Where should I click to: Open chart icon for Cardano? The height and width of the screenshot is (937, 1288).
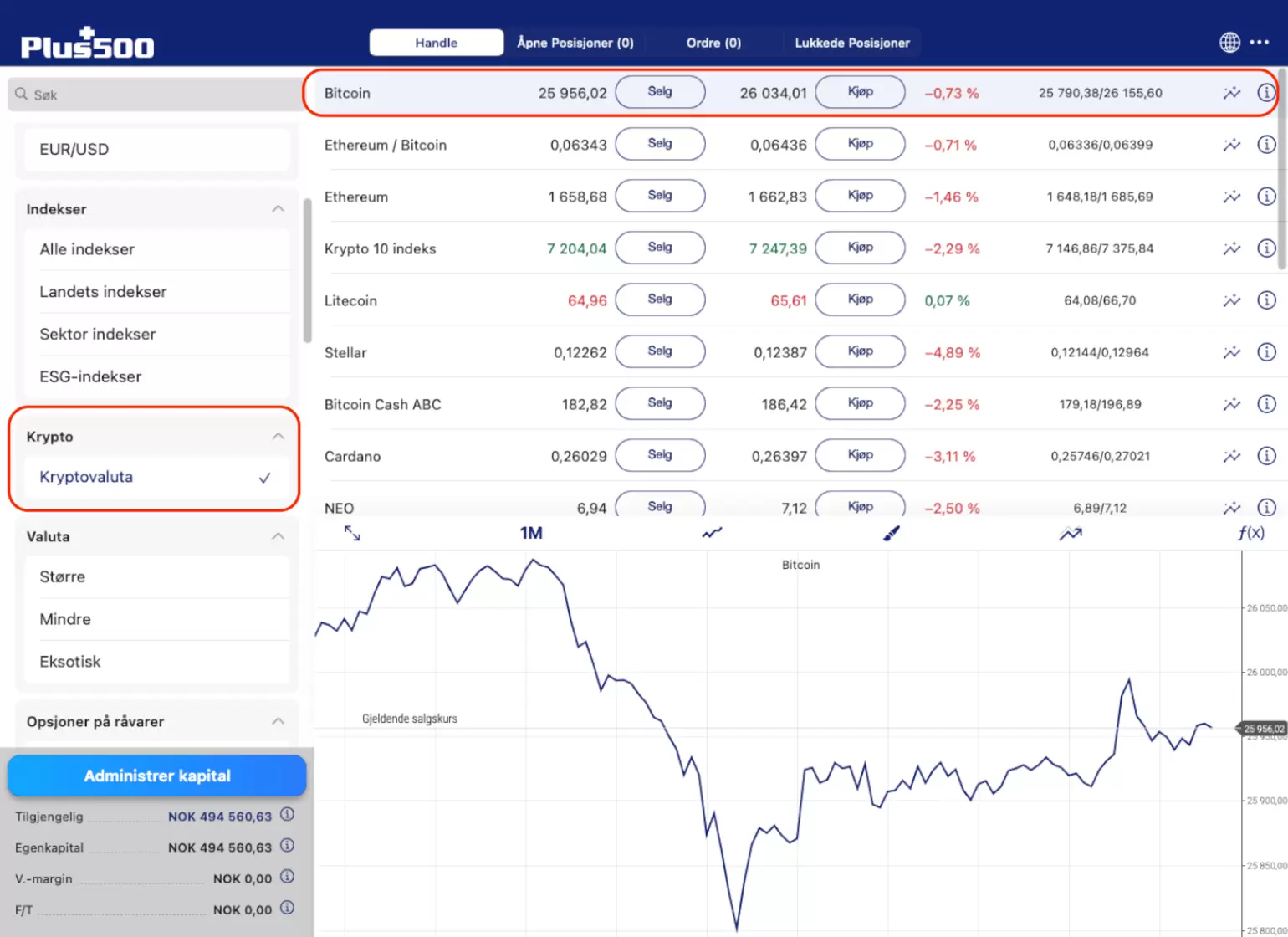click(1231, 456)
